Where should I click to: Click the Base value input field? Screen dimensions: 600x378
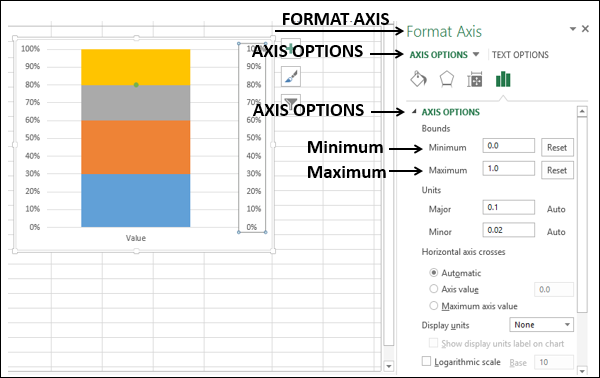point(554,362)
